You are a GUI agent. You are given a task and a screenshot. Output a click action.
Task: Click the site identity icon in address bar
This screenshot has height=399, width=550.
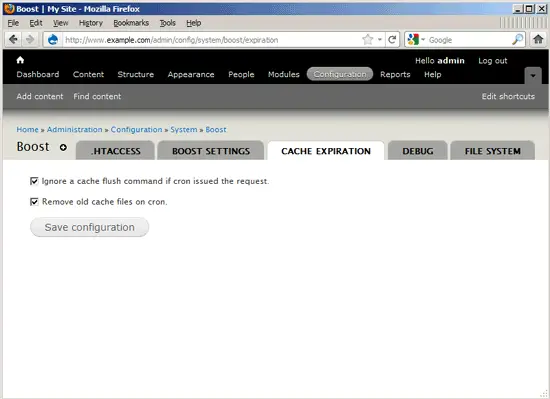(53, 40)
